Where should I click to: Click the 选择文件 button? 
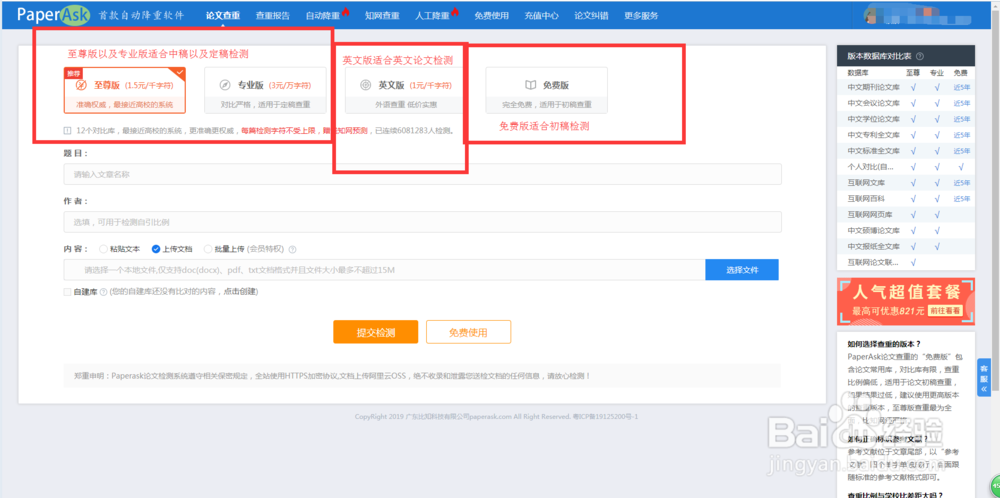[742, 270]
